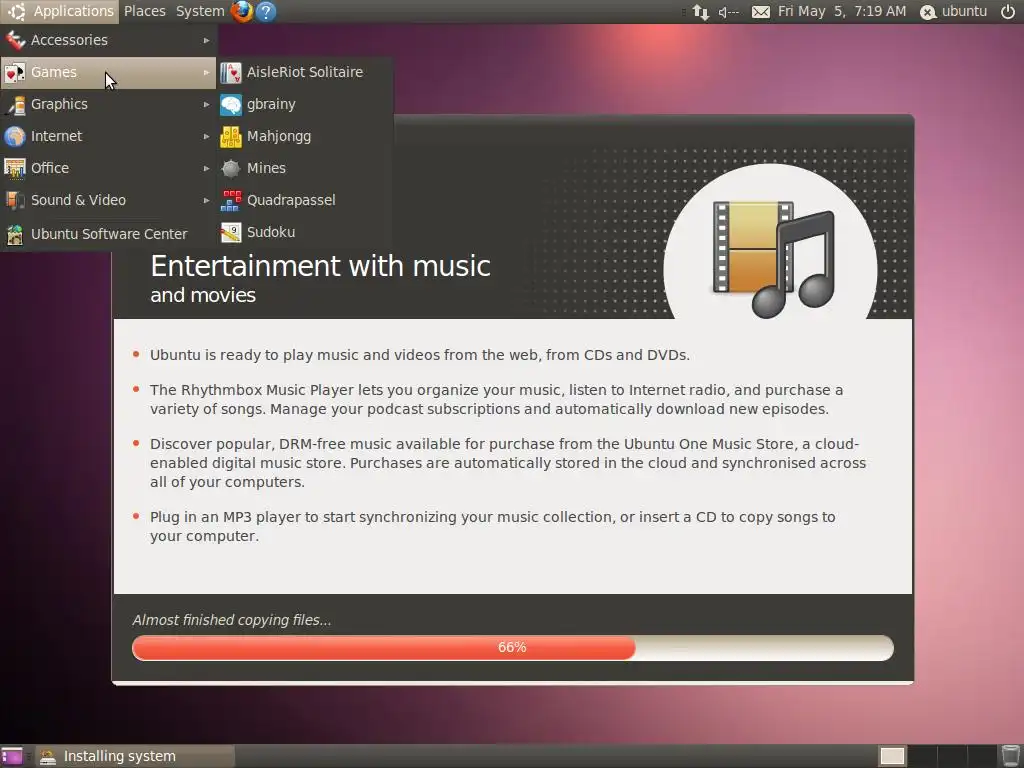Select Games menu entry

pyautogui.click(x=108, y=72)
